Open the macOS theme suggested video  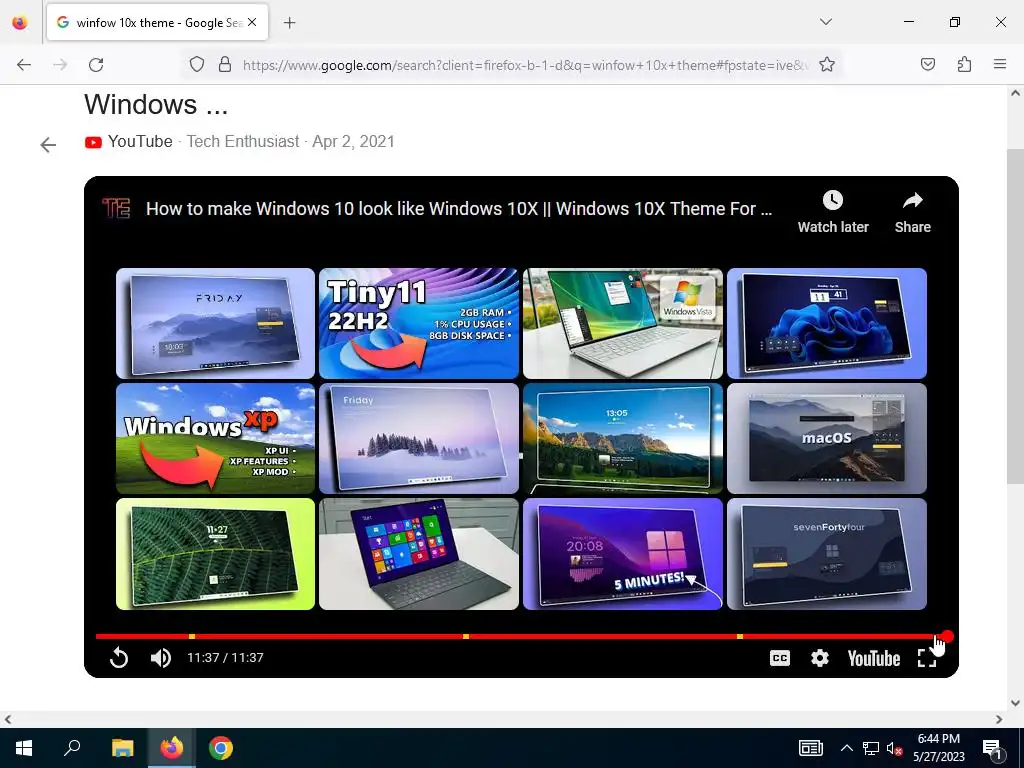tap(827, 438)
